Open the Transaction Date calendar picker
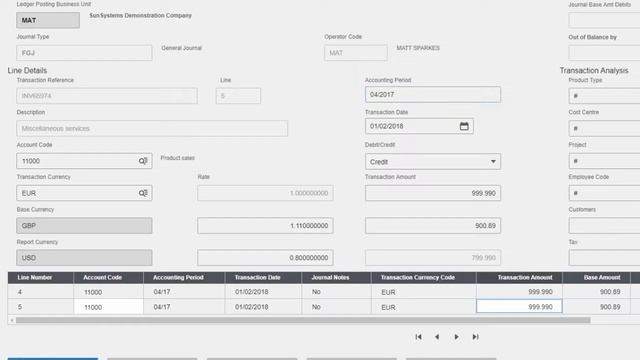Viewport: 640px width, 360px height. [x=464, y=126]
